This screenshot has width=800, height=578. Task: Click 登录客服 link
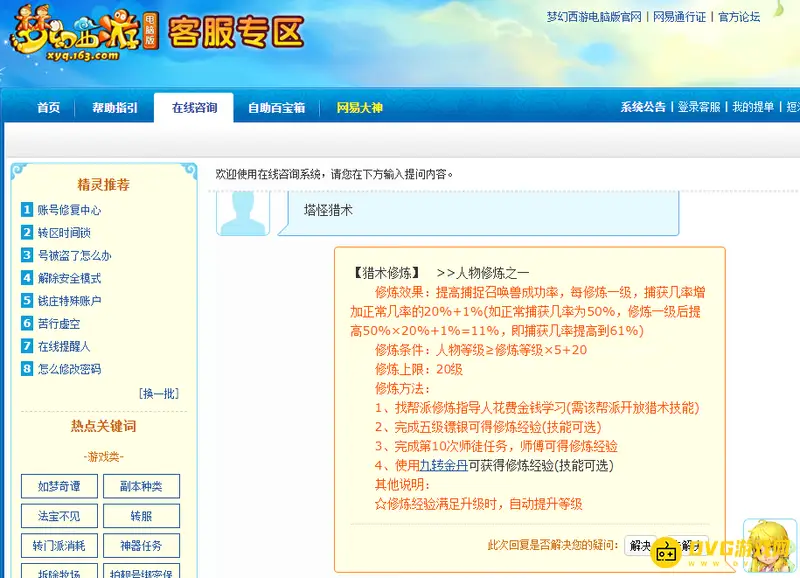coord(699,107)
